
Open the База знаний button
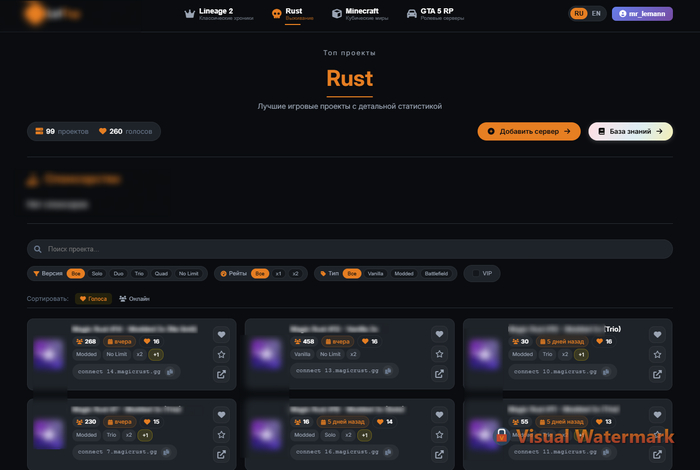pos(630,131)
